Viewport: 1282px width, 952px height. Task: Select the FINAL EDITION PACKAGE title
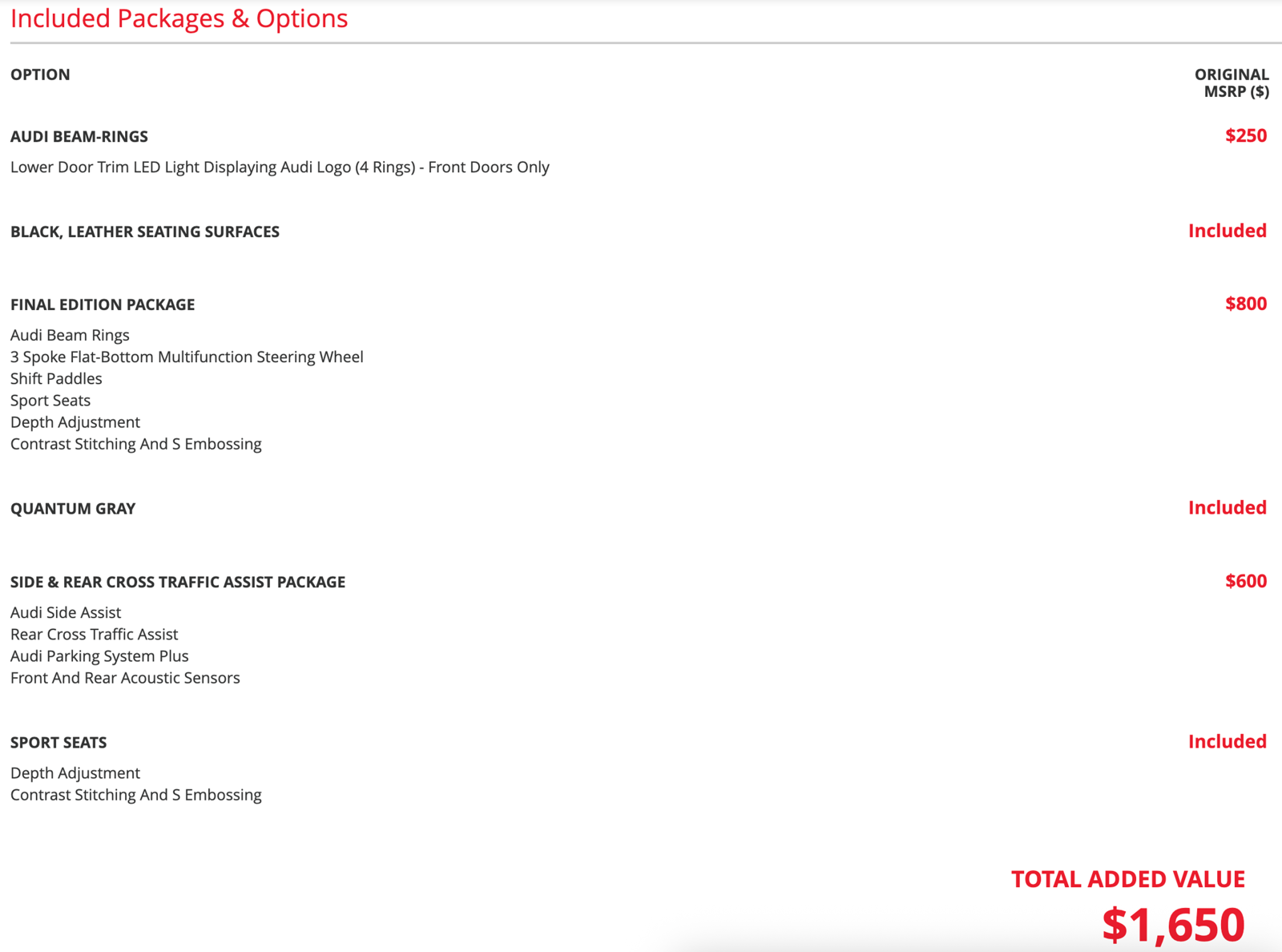coord(103,305)
